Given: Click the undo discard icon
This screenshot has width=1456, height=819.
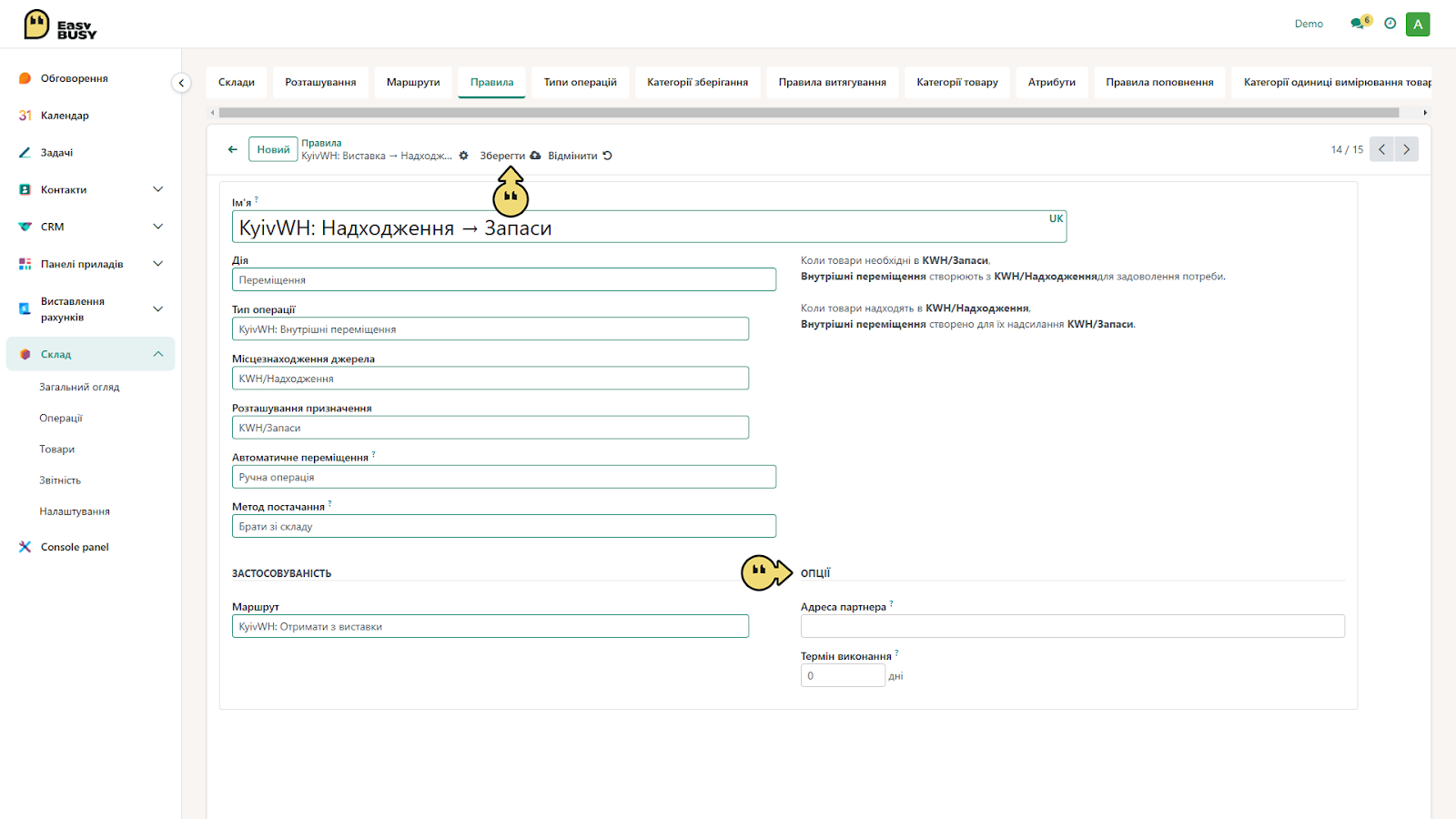Looking at the screenshot, I should (607, 156).
